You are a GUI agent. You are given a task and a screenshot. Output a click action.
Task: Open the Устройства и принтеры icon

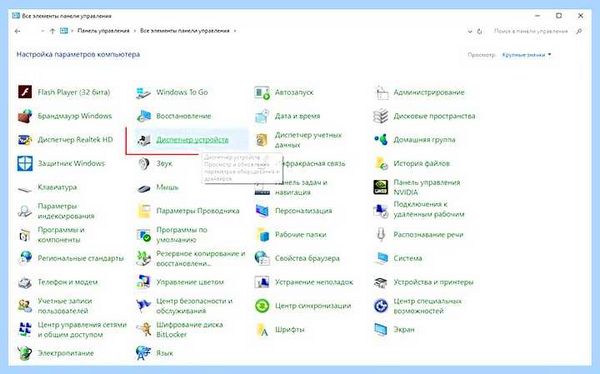(x=381, y=283)
